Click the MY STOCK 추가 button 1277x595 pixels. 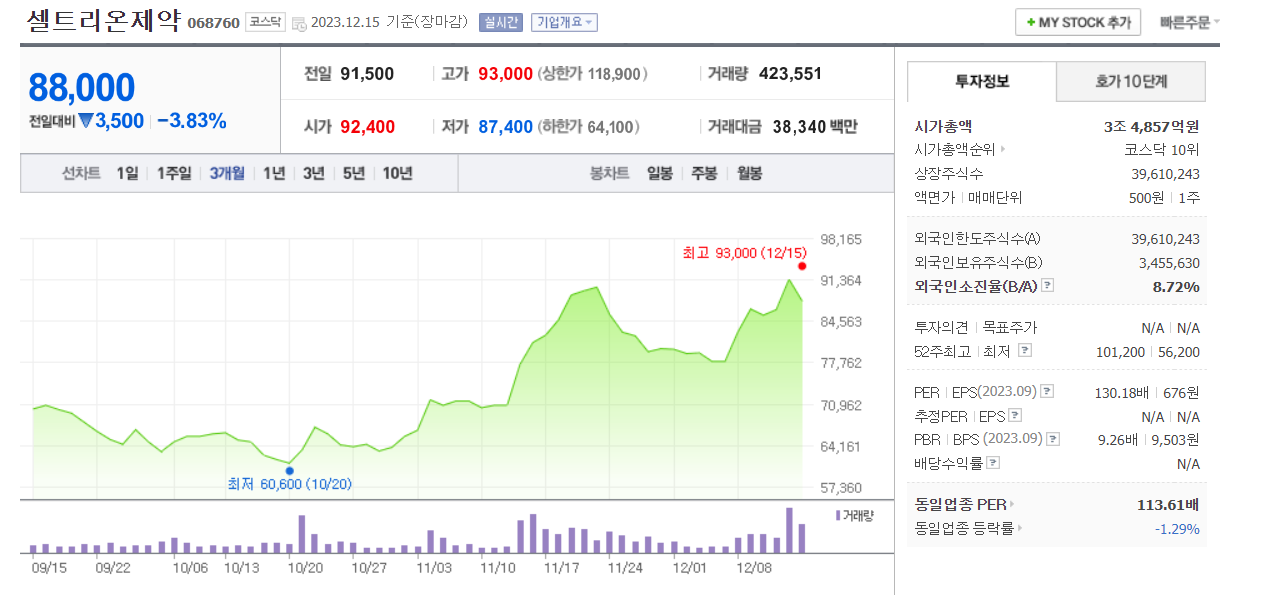point(1079,22)
